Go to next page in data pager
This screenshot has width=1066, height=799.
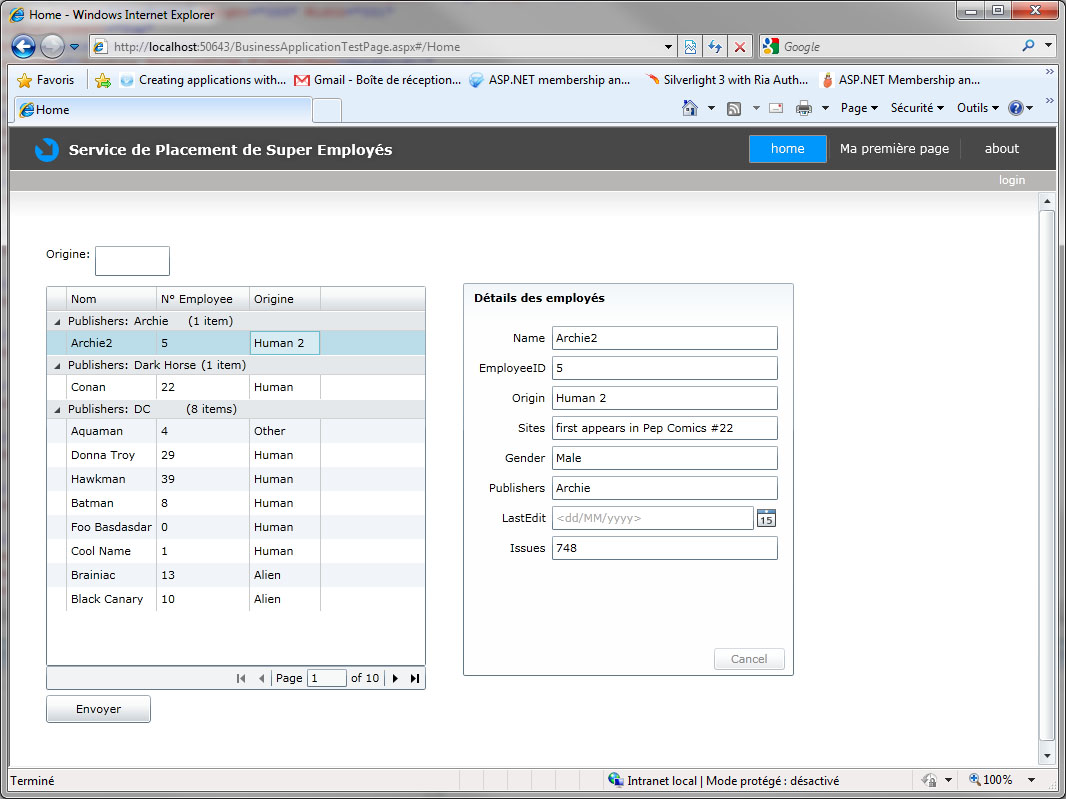pos(396,678)
